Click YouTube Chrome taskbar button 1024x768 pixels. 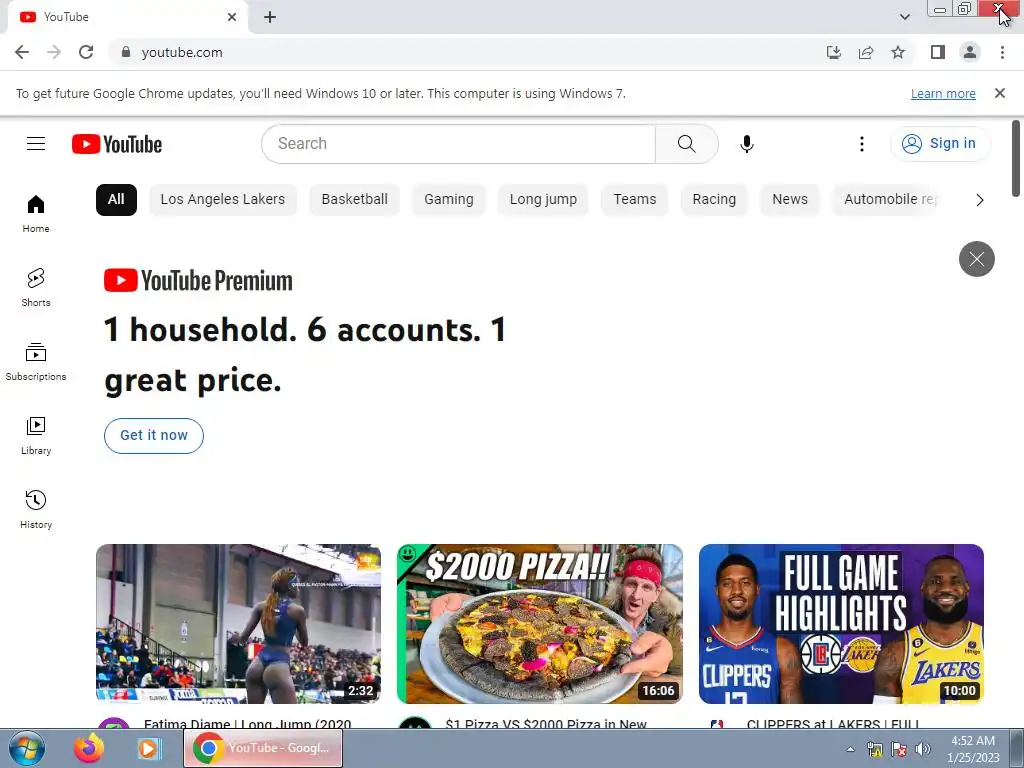click(x=263, y=748)
